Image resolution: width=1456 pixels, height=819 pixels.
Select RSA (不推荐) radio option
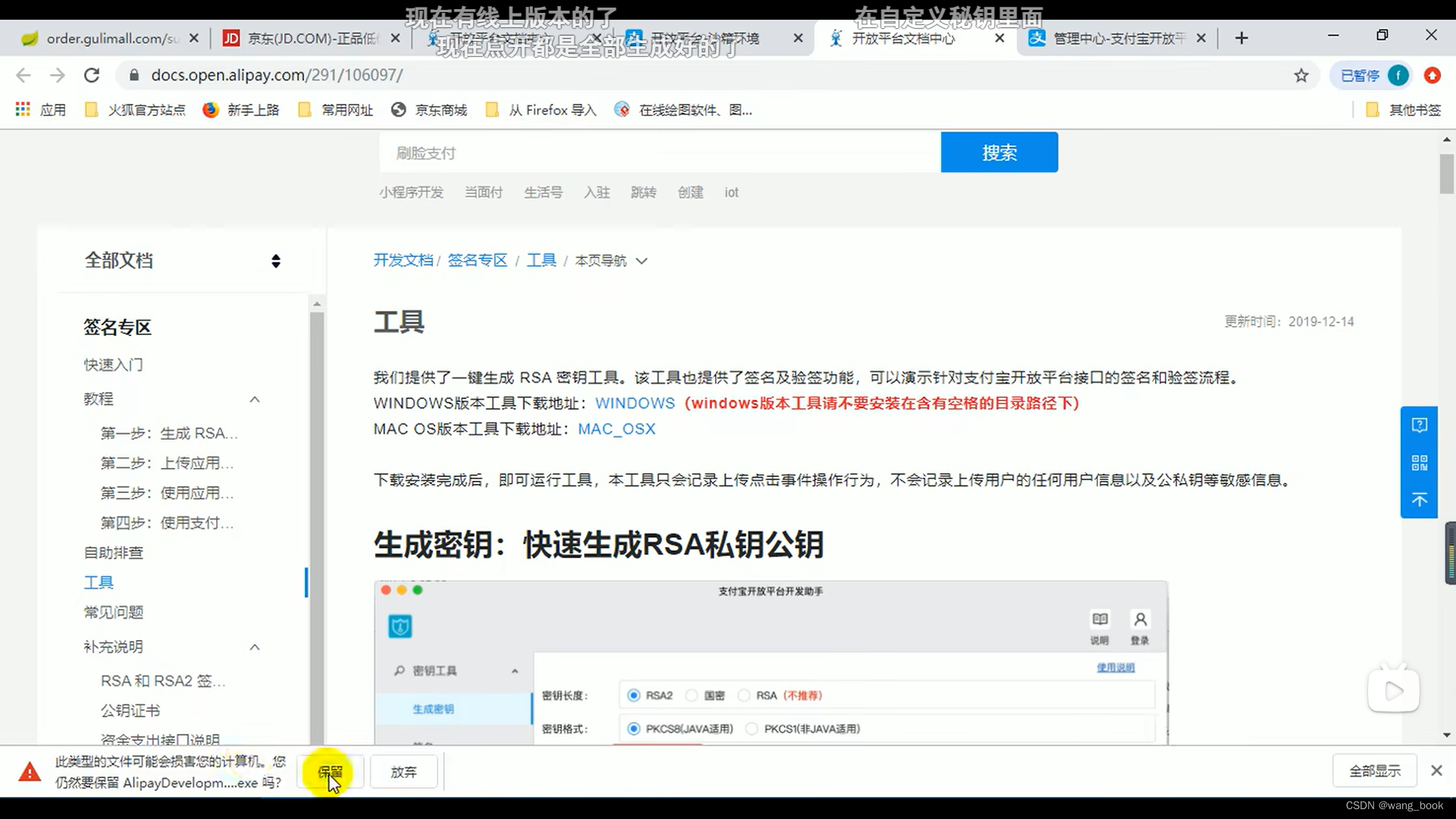pyautogui.click(x=744, y=695)
